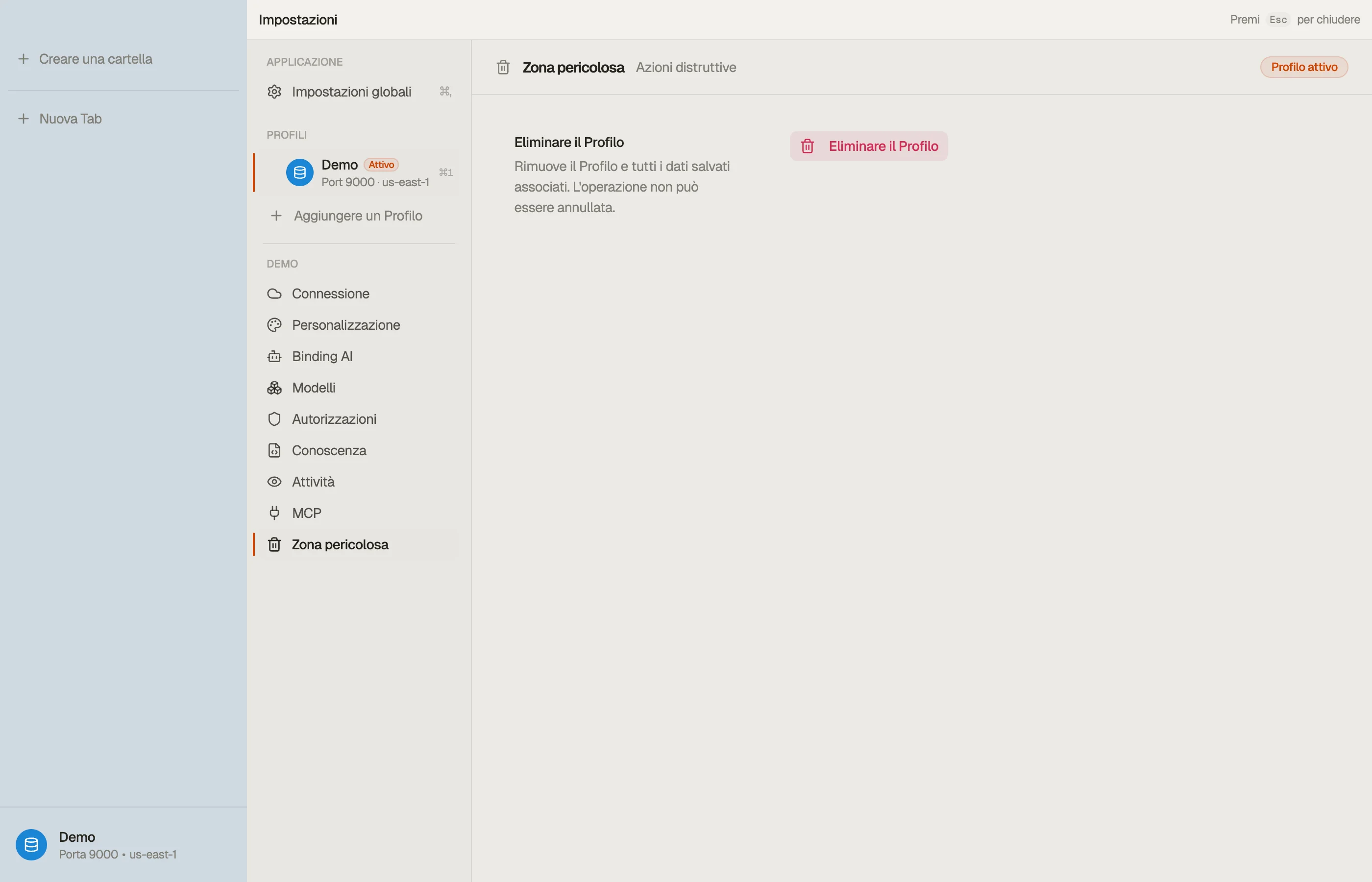
Task: Click the red trash icon inside delete button
Action: 808,146
